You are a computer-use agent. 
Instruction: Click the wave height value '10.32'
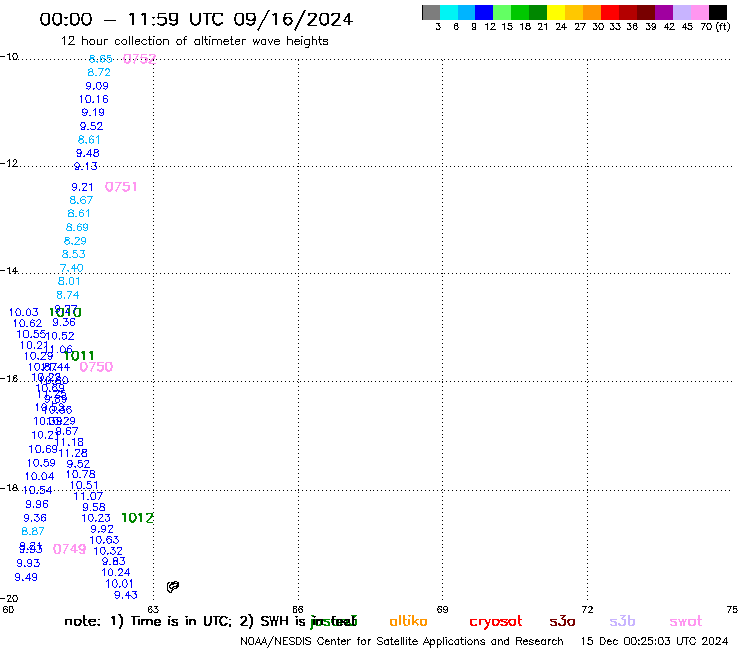pyautogui.click(x=108, y=551)
